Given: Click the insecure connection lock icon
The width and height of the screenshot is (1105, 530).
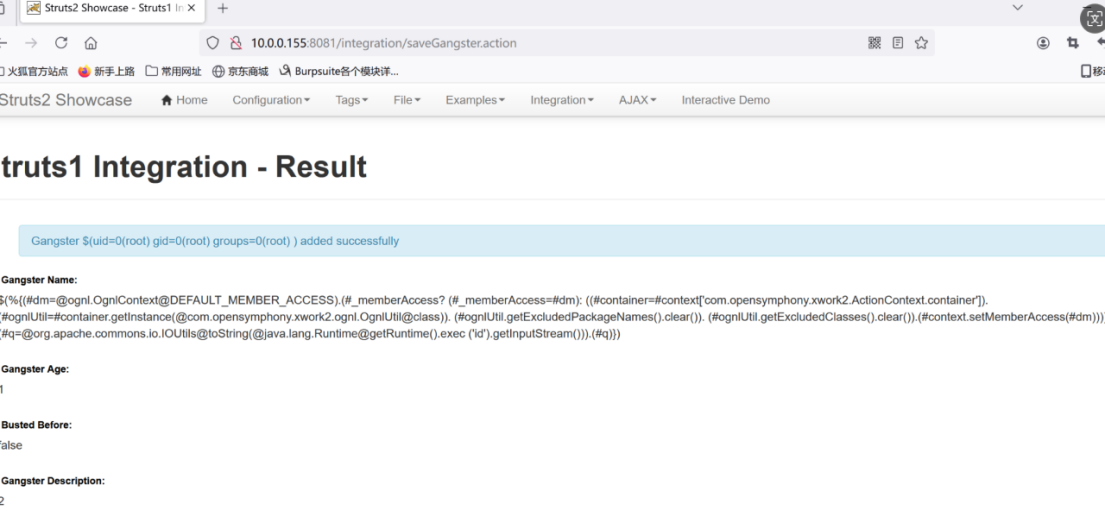Looking at the screenshot, I should [236, 43].
